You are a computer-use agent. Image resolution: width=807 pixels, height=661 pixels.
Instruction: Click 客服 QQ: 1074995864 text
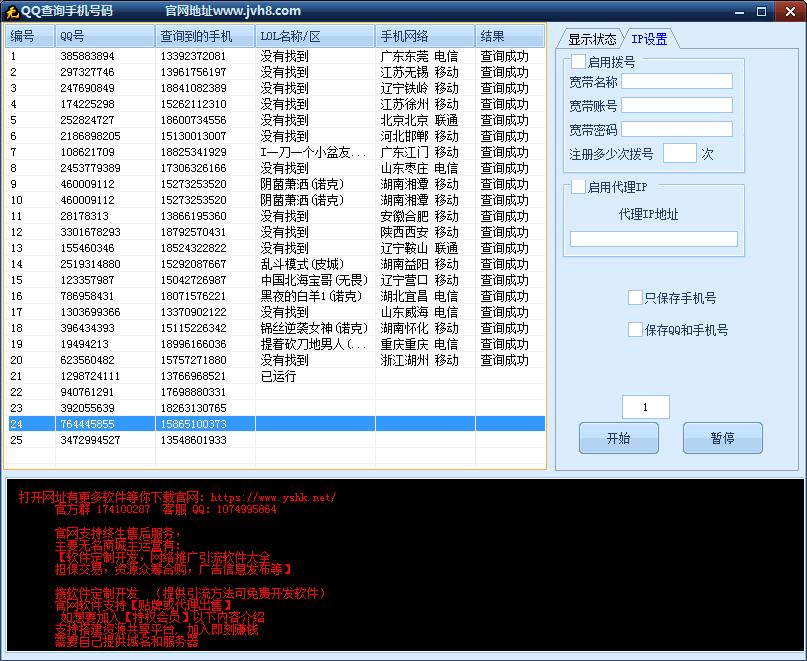tap(220, 509)
